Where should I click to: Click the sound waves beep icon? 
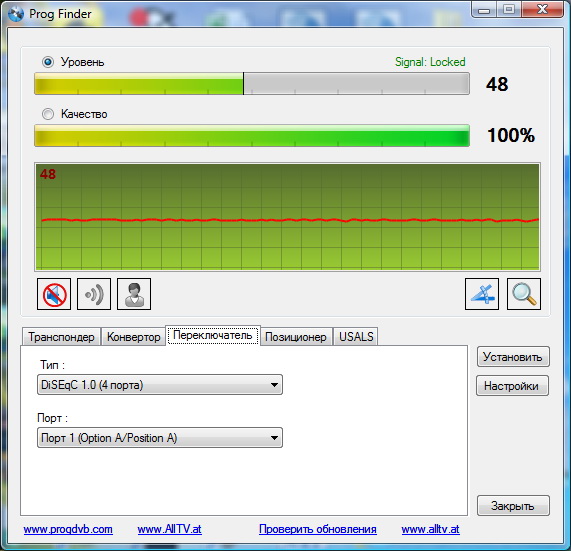click(x=94, y=294)
